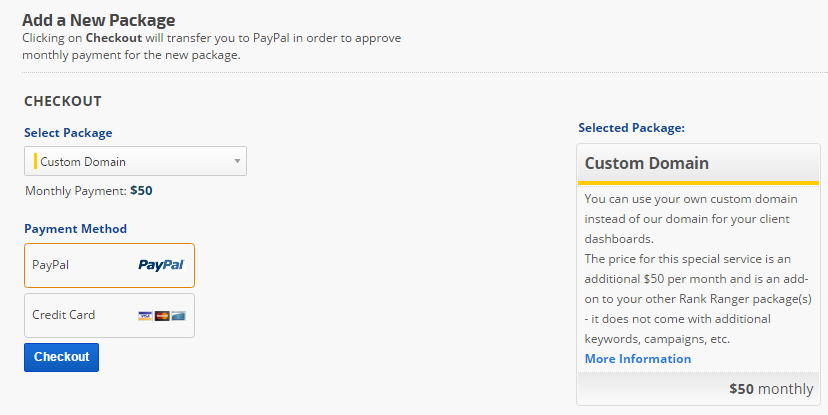
Task: Open the Select Package dropdown
Action: [135, 161]
